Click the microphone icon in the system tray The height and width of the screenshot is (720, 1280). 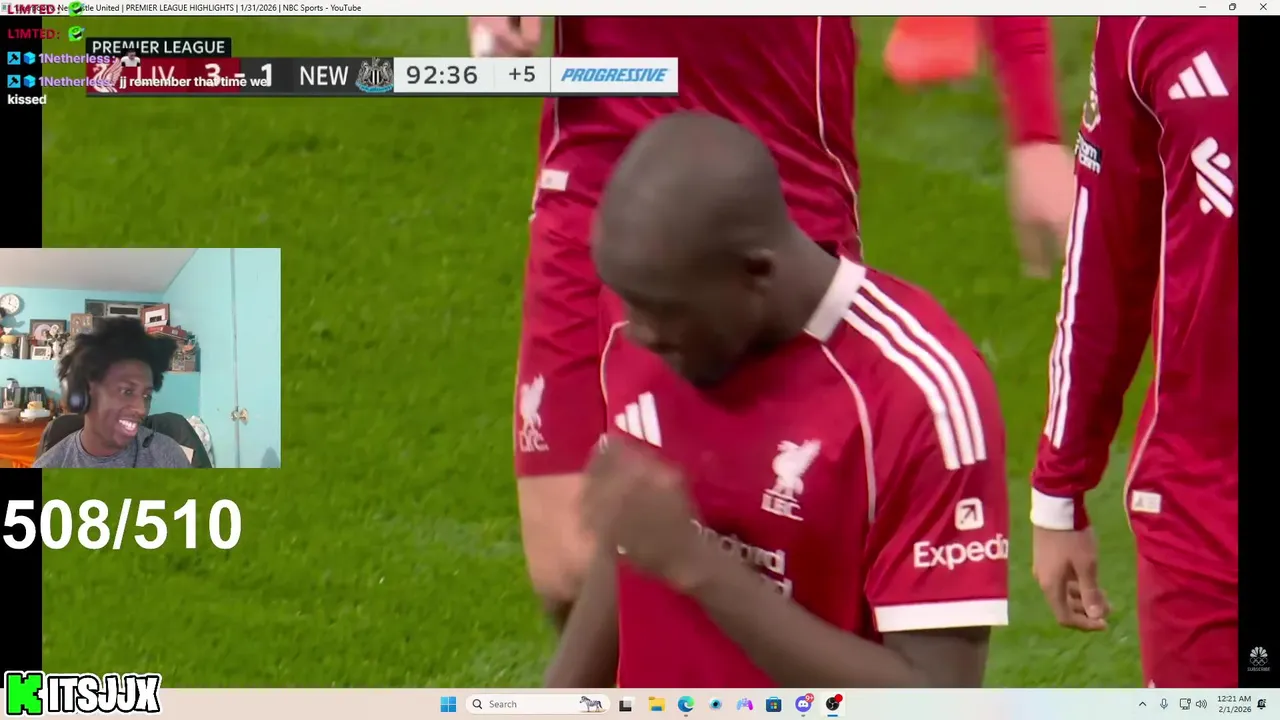1164,704
